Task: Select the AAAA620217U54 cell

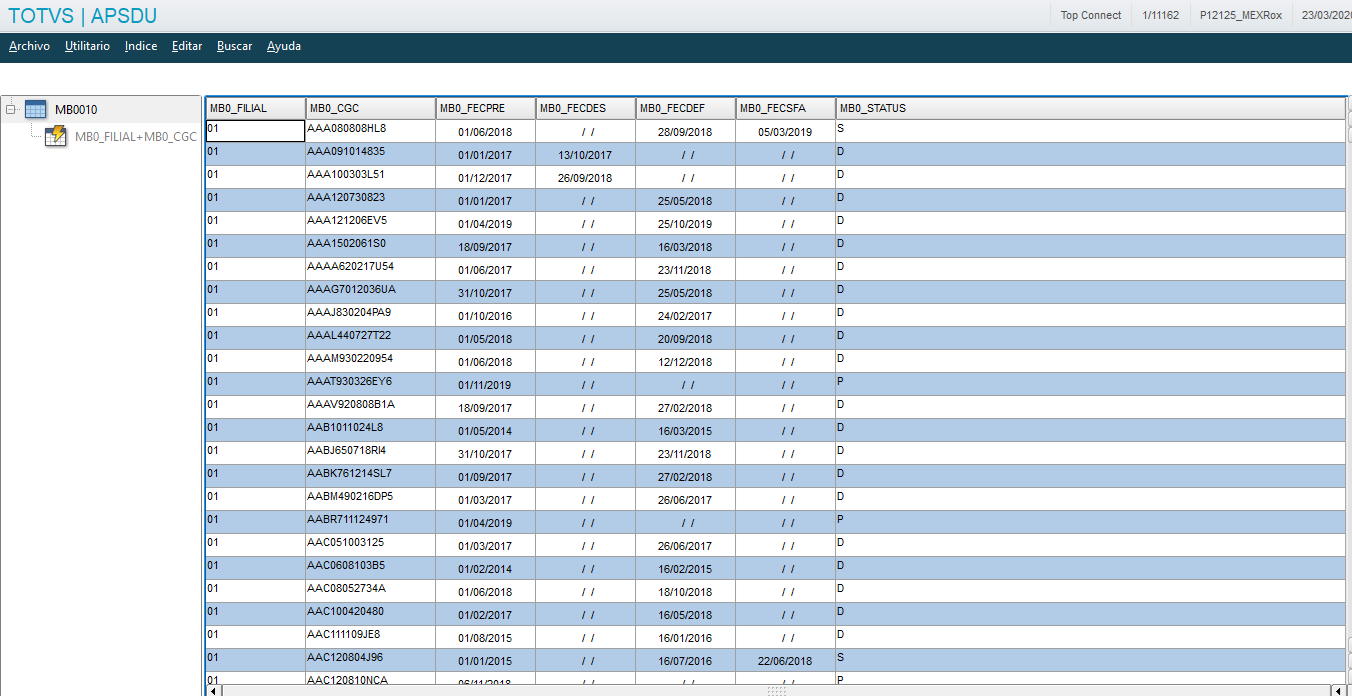Action: pyautogui.click(x=370, y=269)
